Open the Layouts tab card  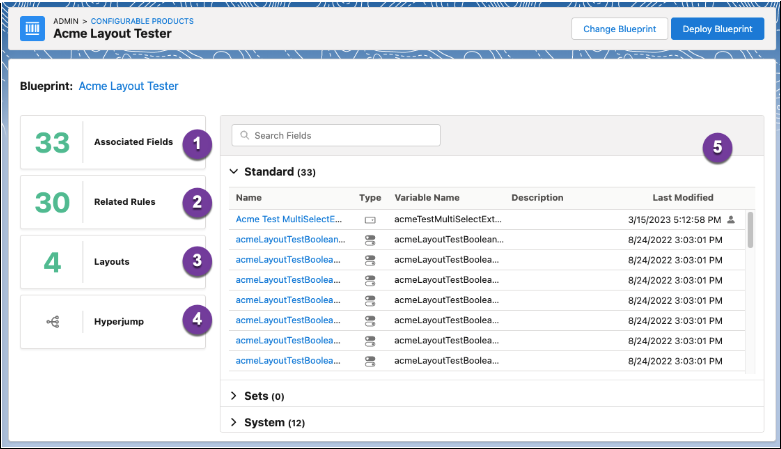[x=113, y=262]
